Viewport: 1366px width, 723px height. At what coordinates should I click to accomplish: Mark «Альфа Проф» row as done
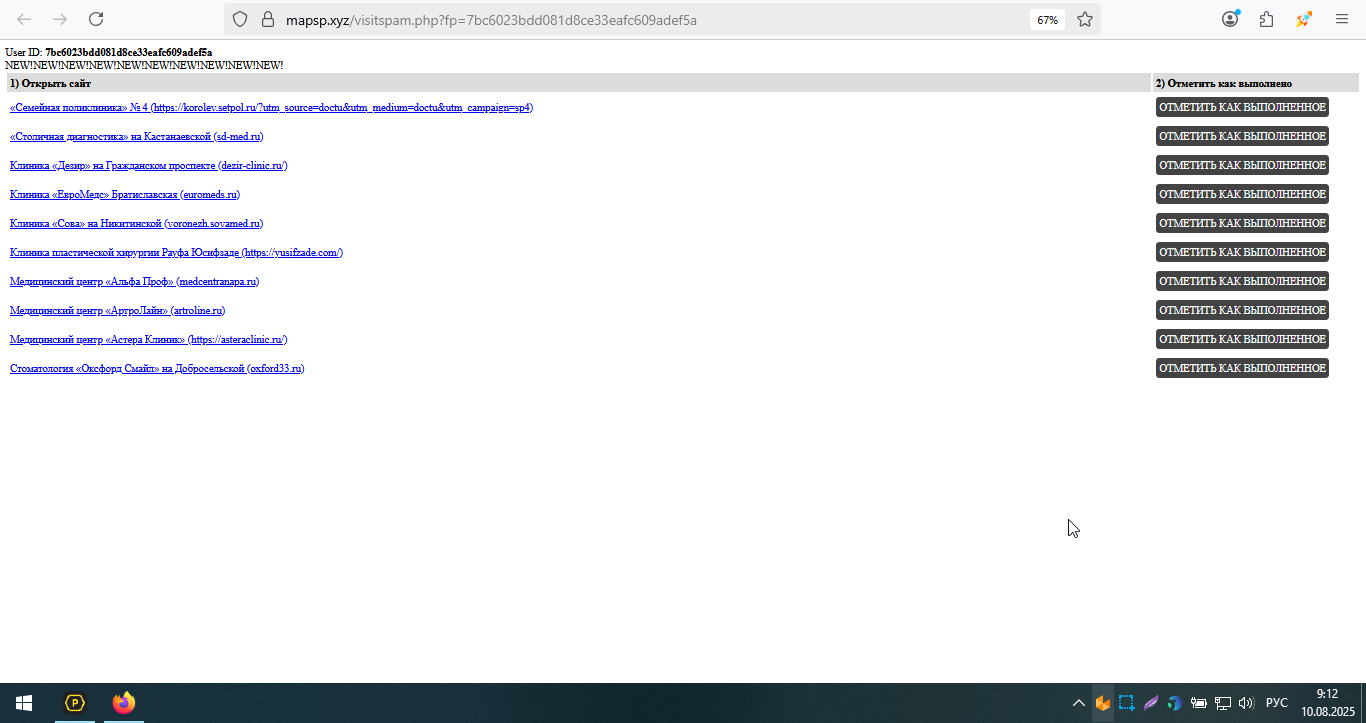tap(1242, 281)
